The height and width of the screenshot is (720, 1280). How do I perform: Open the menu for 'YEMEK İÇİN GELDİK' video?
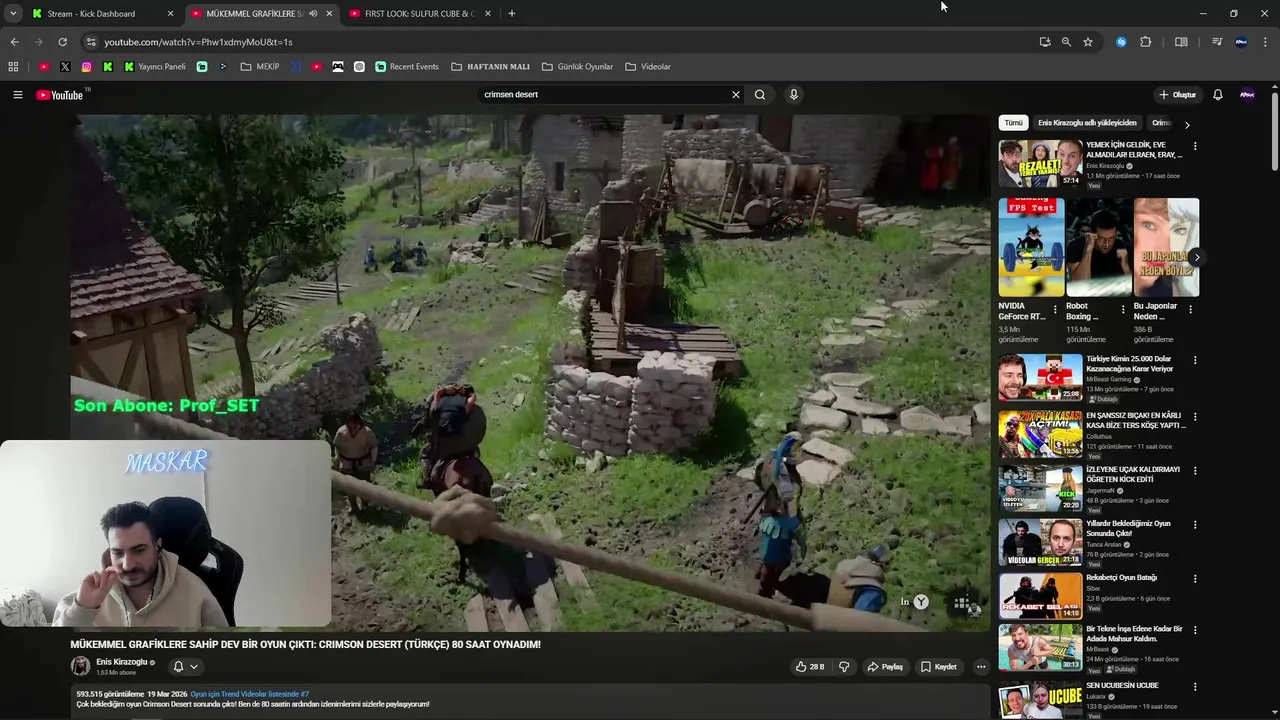pos(1194,146)
